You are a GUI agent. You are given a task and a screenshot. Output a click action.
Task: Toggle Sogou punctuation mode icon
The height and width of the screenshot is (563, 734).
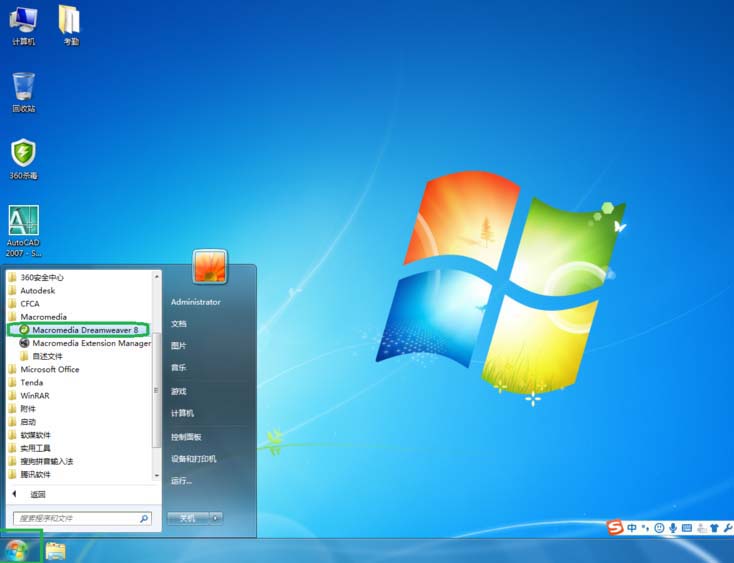pyautogui.click(x=645, y=528)
